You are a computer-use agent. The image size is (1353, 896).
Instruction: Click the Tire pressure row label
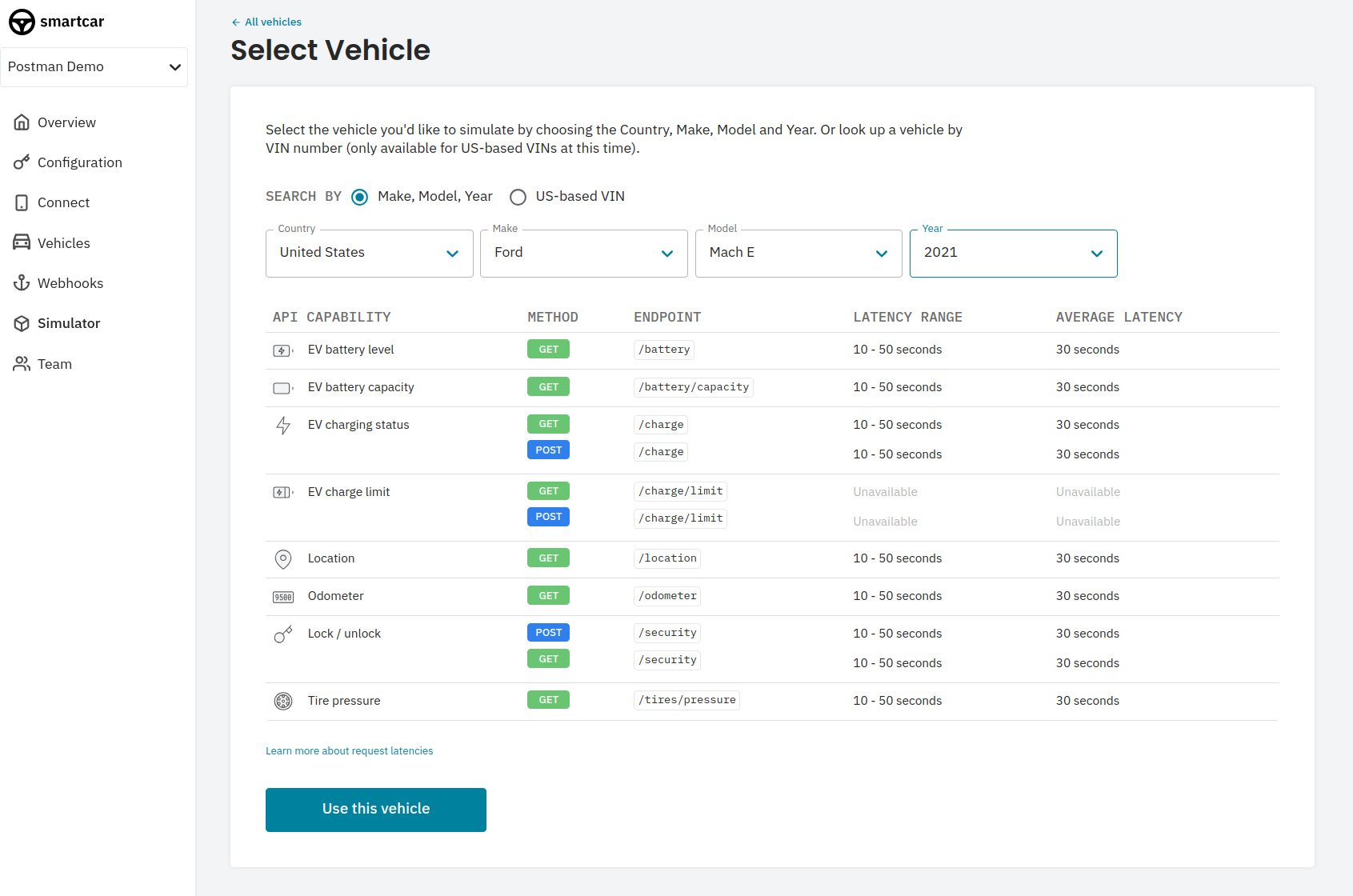[x=344, y=701]
